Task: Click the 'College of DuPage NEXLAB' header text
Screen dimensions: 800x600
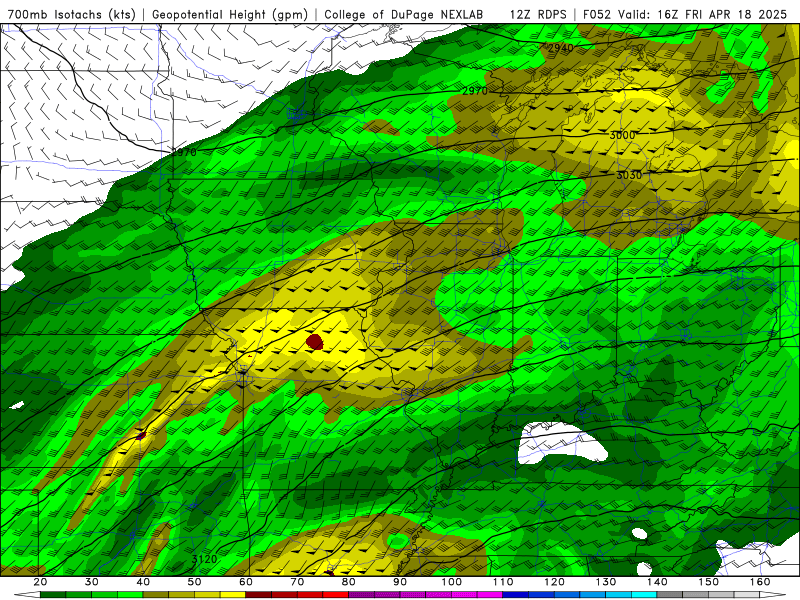Action: pyautogui.click(x=404, y=15)
